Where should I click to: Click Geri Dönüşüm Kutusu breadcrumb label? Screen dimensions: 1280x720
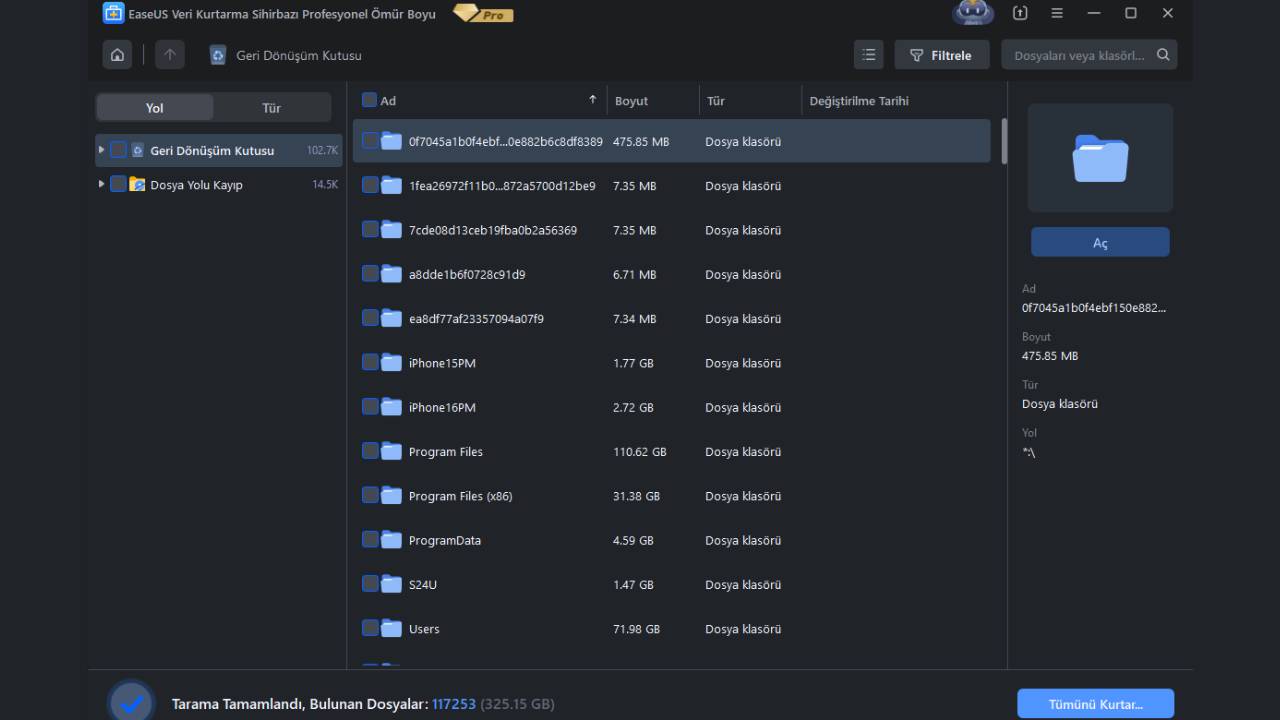coord(299,56)
